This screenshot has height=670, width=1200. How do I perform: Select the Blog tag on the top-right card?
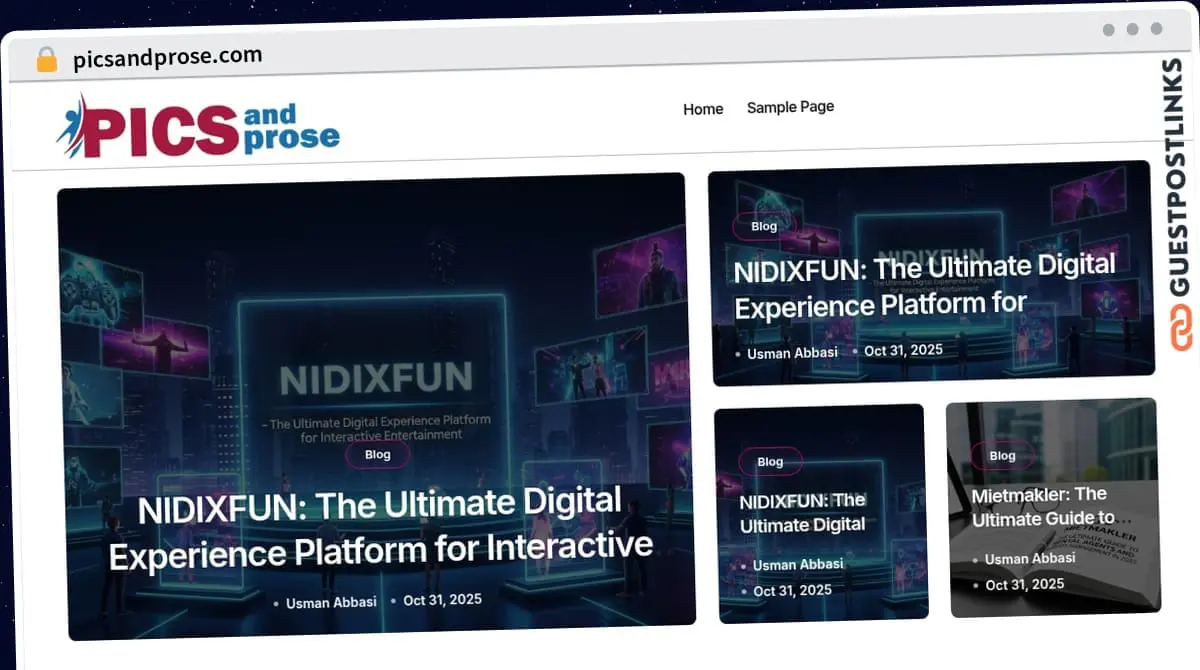pyautogui.click(x=764, y=226)
